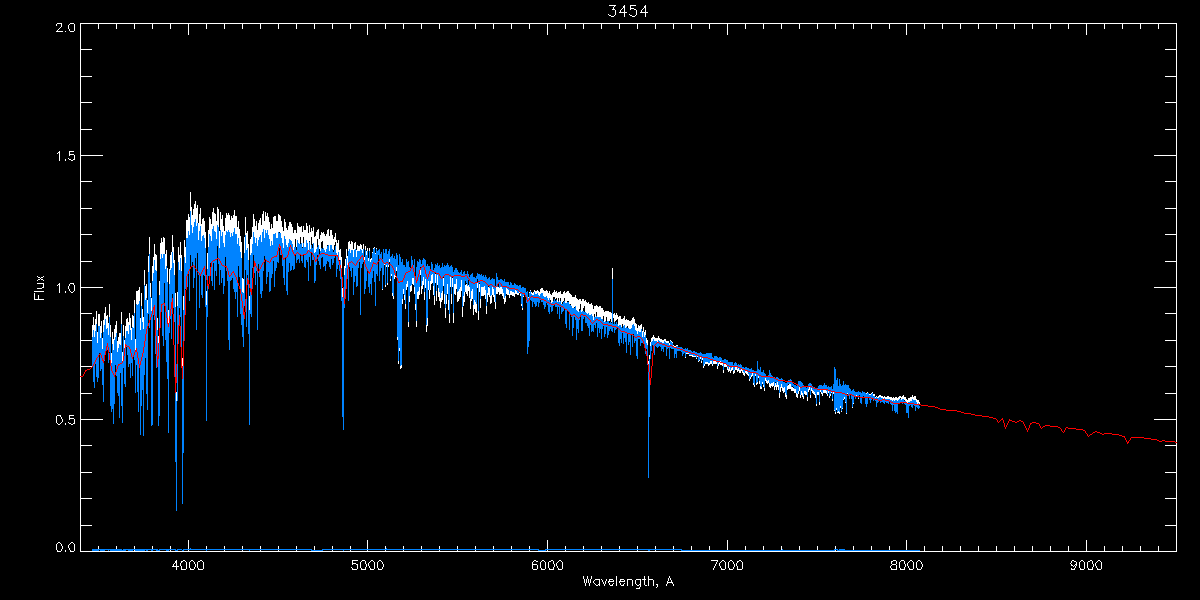Click the 0.5 y-axis tick label
The width and height of the screenshot is (1200, 600).
click(x=66, y=419)
